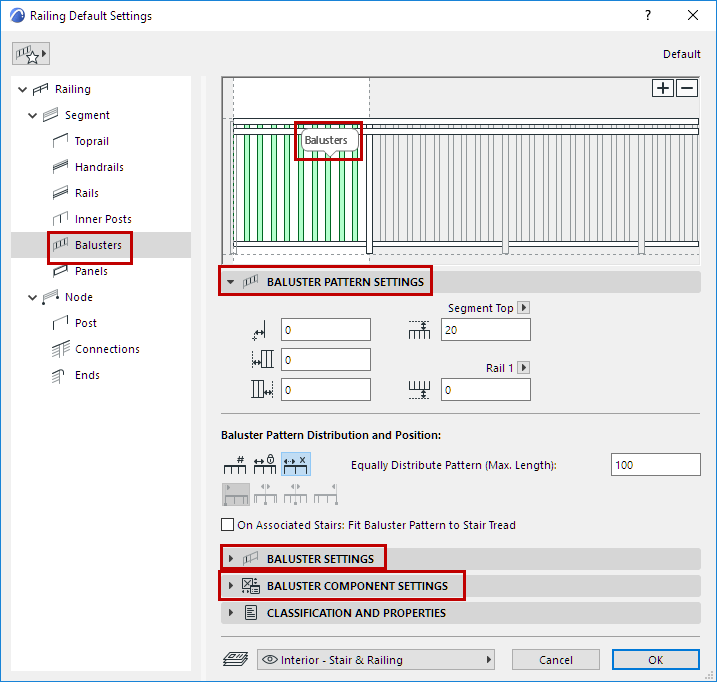Image resolution: width=717 pixels, height=682 pixels.
Task: Confirm settings with the OK button
Action: [x=655, y=660]
